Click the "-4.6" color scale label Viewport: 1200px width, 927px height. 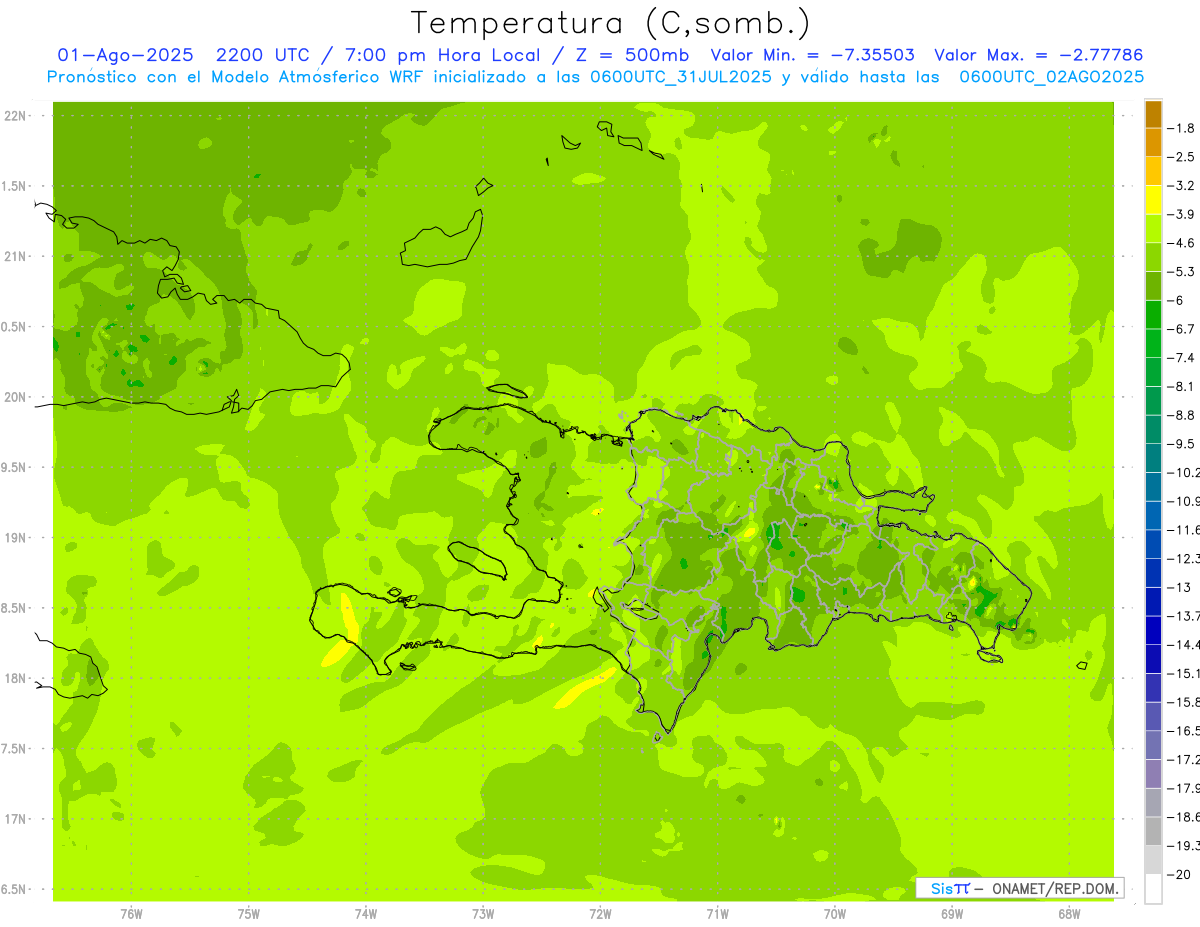(1182, 243)
